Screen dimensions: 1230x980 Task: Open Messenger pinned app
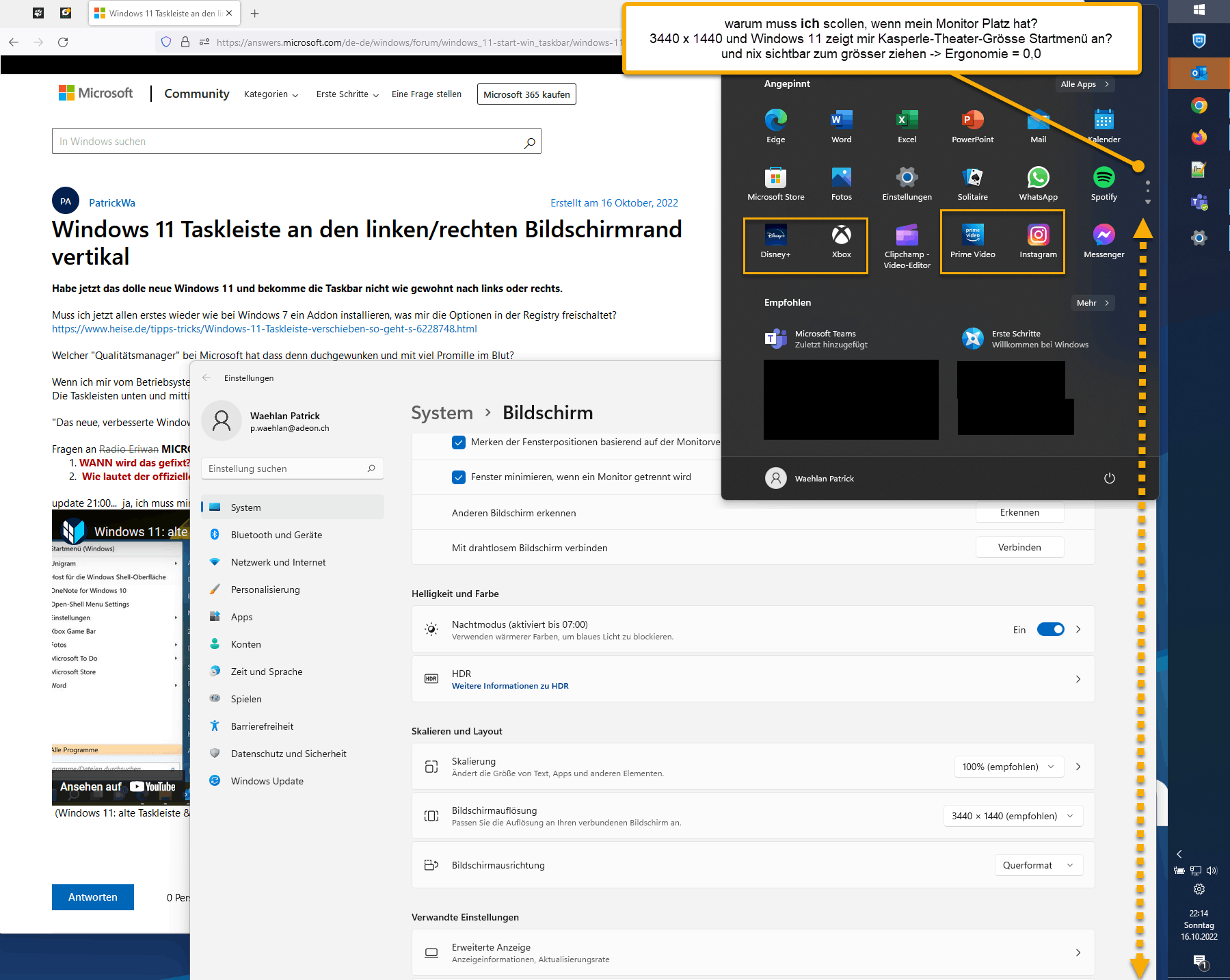1104,241
